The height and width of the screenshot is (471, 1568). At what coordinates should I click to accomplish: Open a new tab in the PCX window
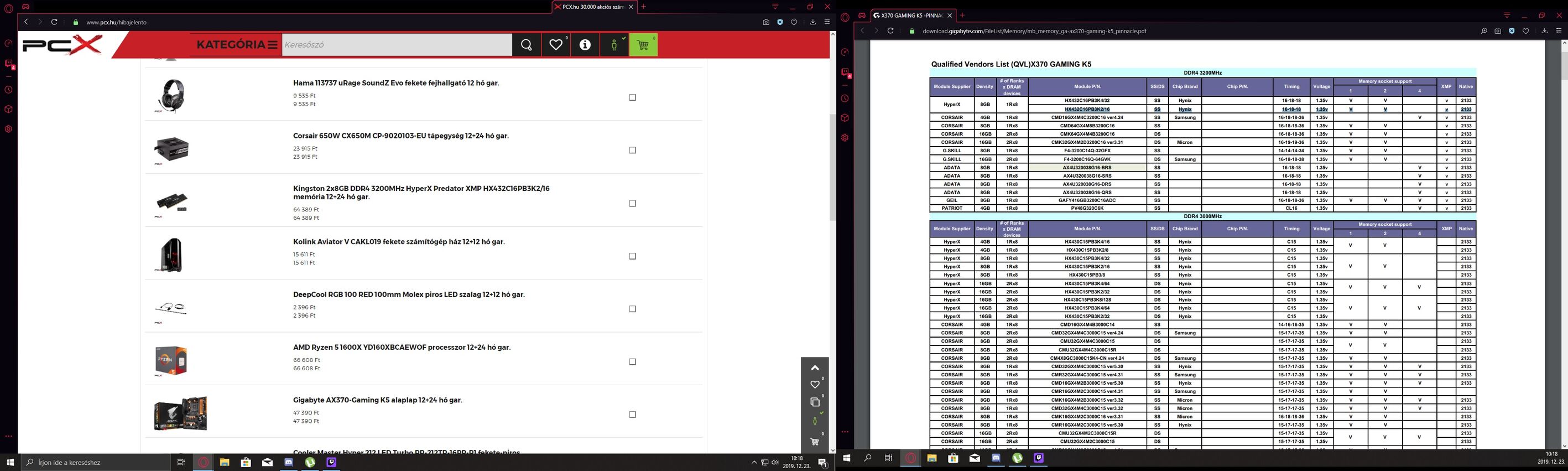pos(643,7)
